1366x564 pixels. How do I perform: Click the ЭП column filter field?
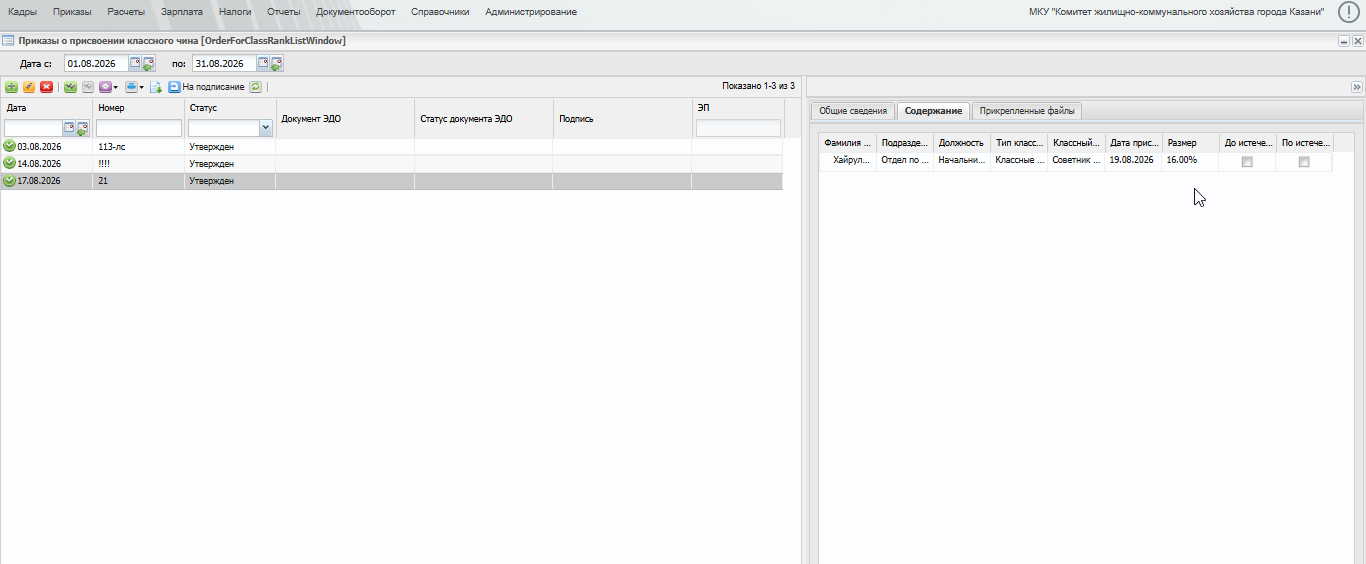pyautogui.click(x=738, y=128)
